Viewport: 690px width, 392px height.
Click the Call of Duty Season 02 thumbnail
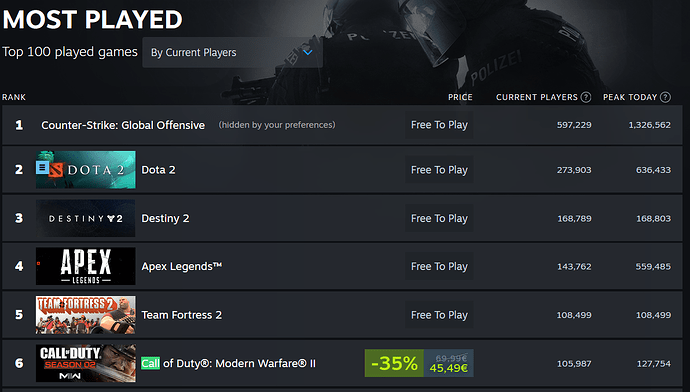(x=86, y=363)
